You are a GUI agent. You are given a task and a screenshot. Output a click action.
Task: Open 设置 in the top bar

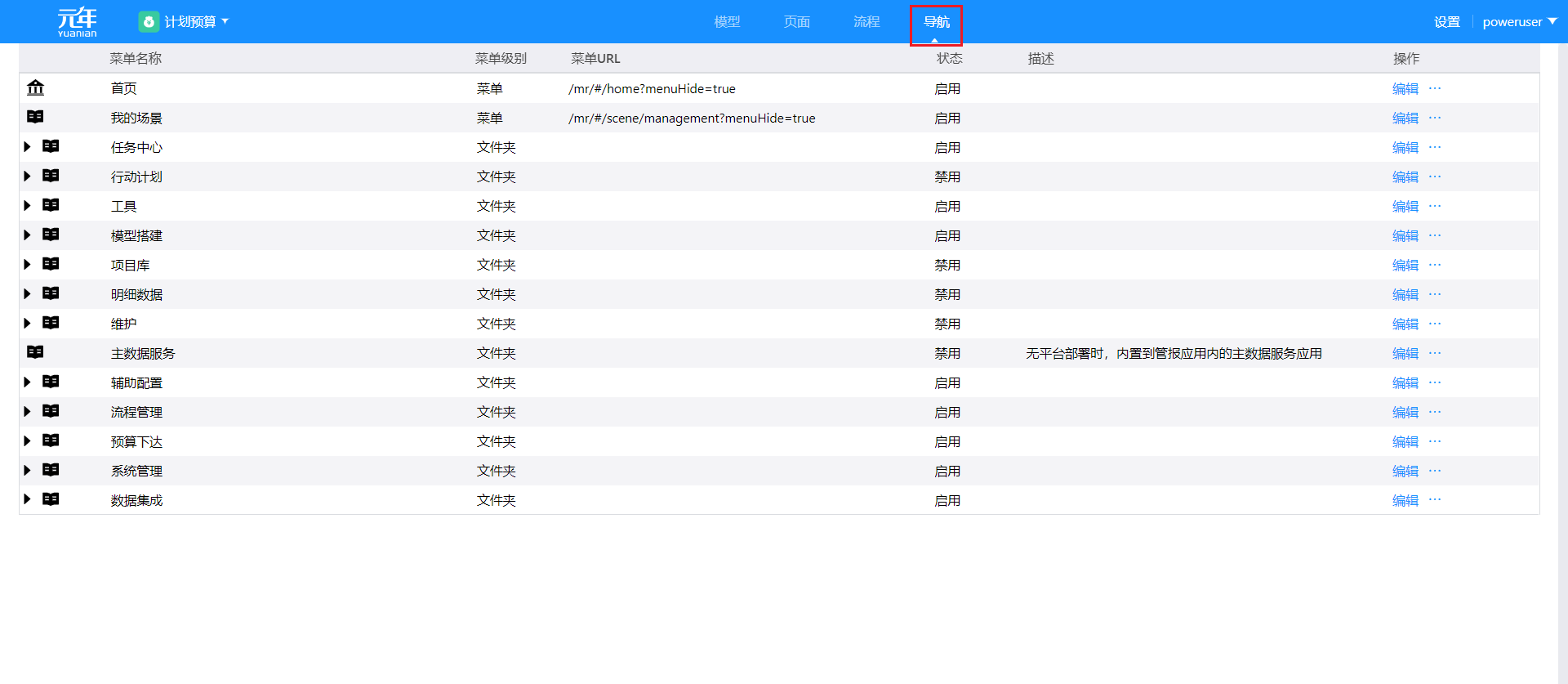point(1446,22)
